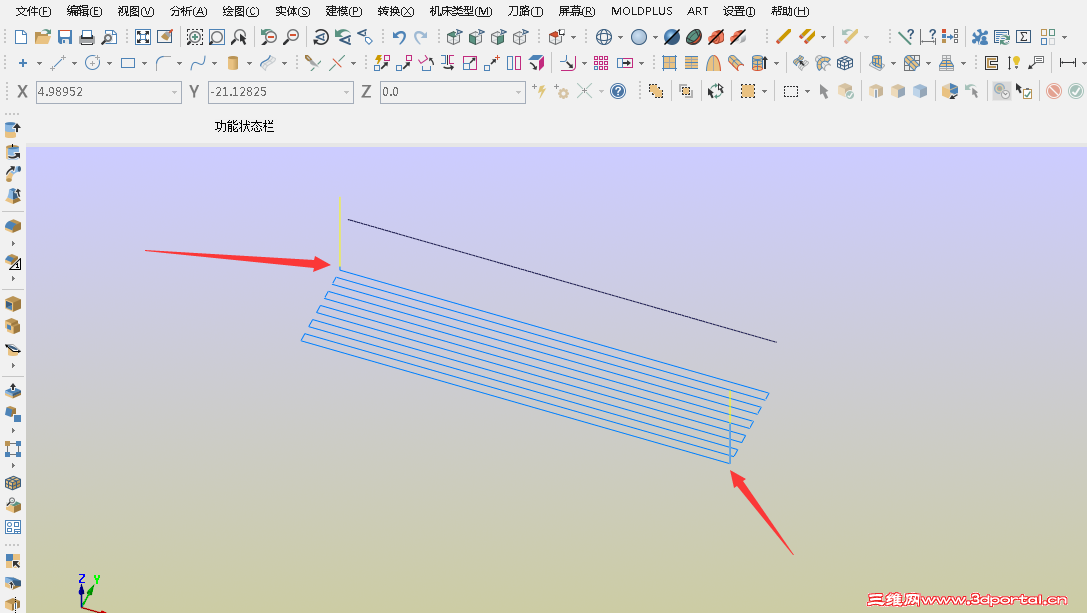Create a new file
The image size is (1087, 613).
point(21,37)
